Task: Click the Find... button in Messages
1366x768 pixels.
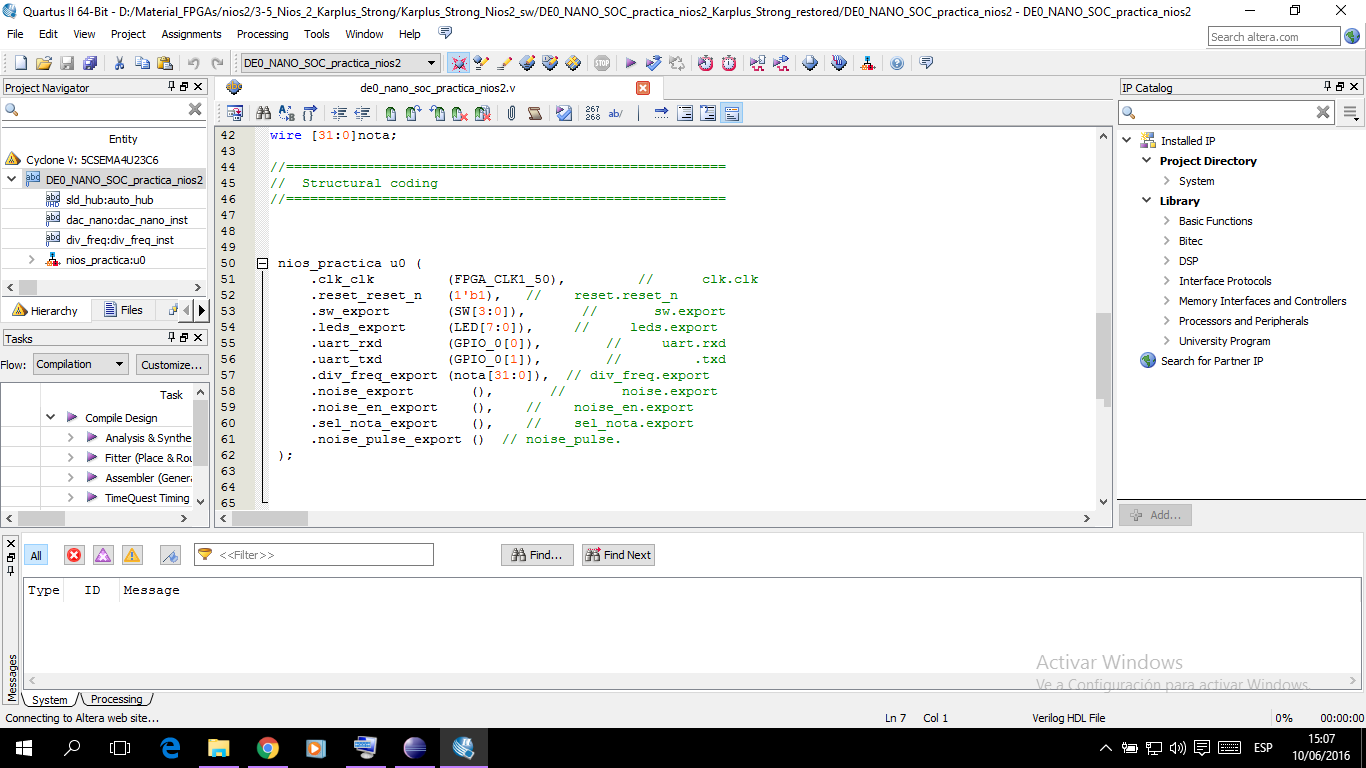Action: (538, 555)
